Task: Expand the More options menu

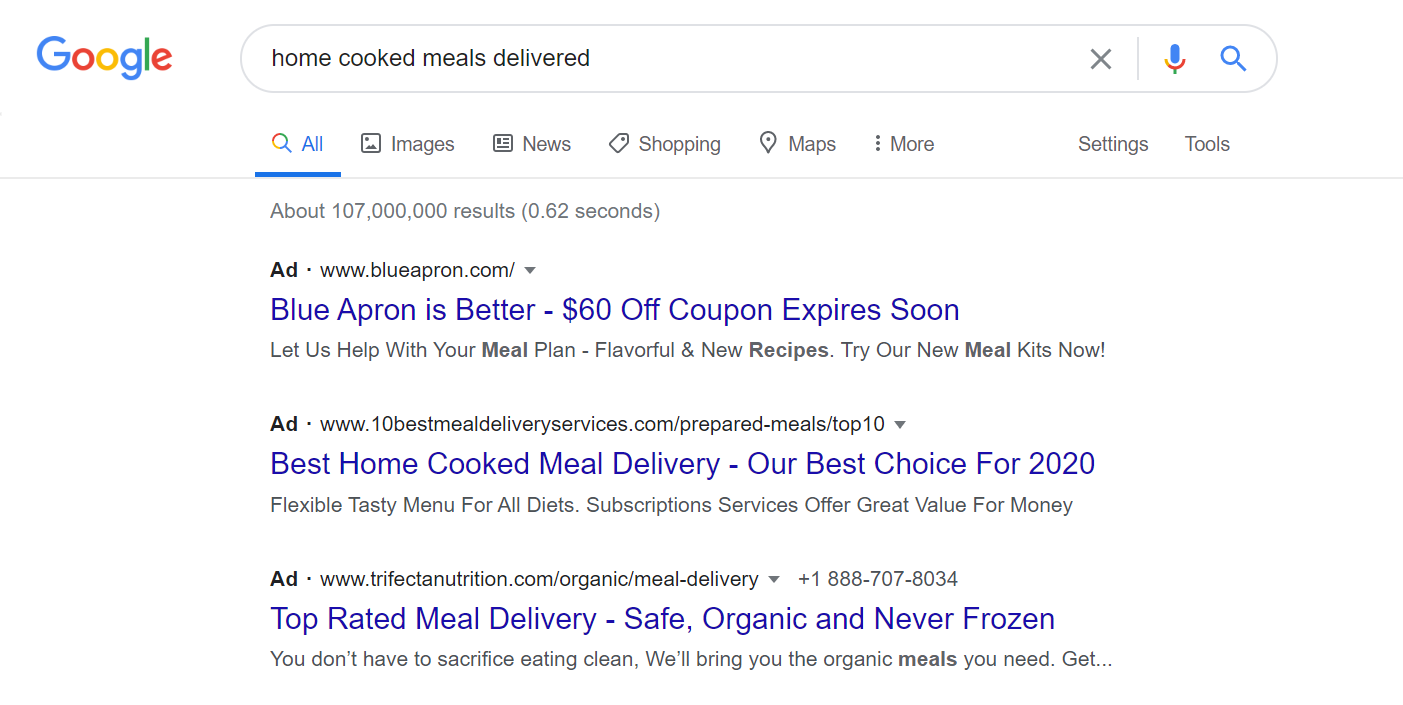Action: (x=903, y=144)
